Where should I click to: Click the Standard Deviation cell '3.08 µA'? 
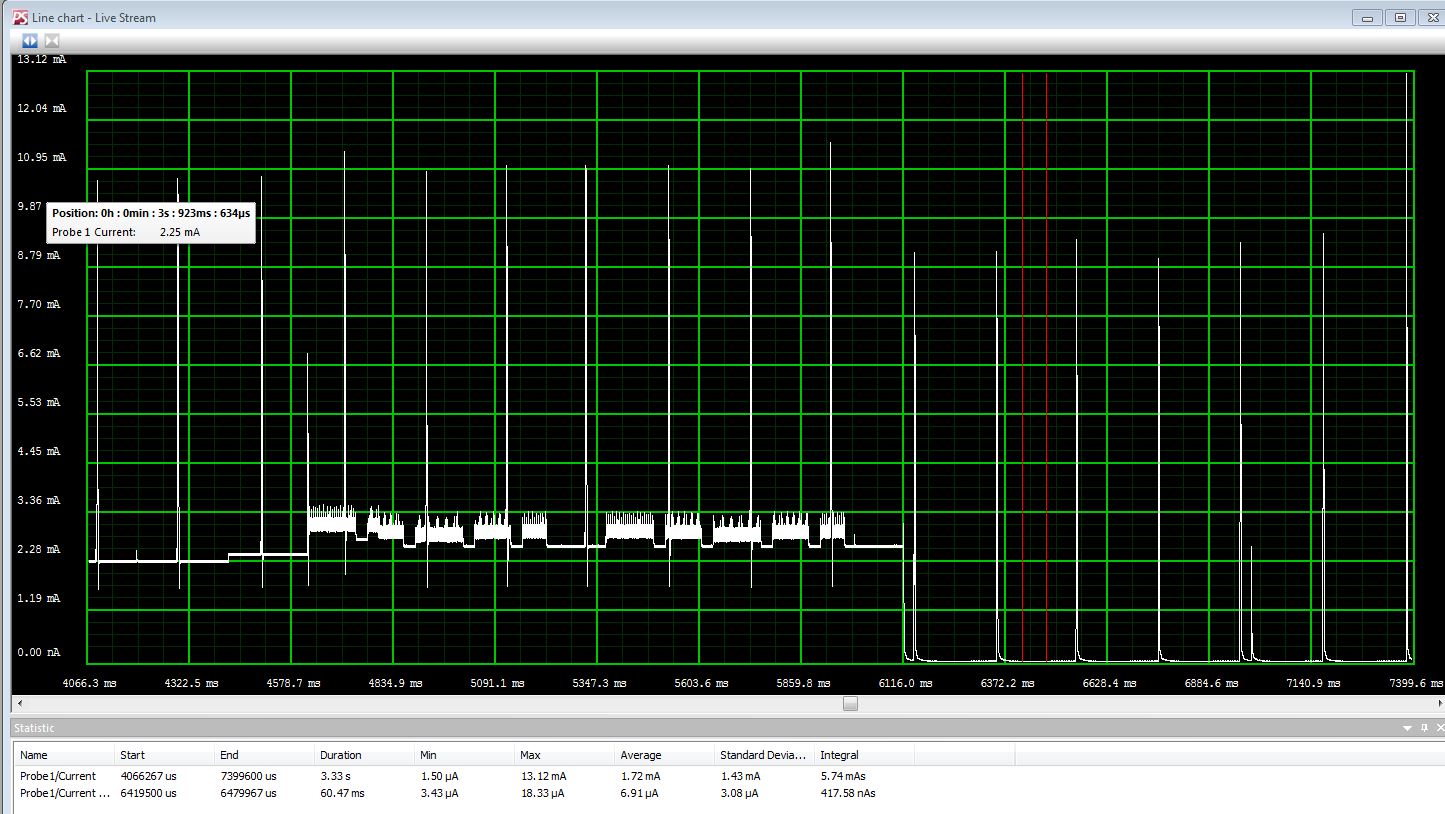[739, 793]
